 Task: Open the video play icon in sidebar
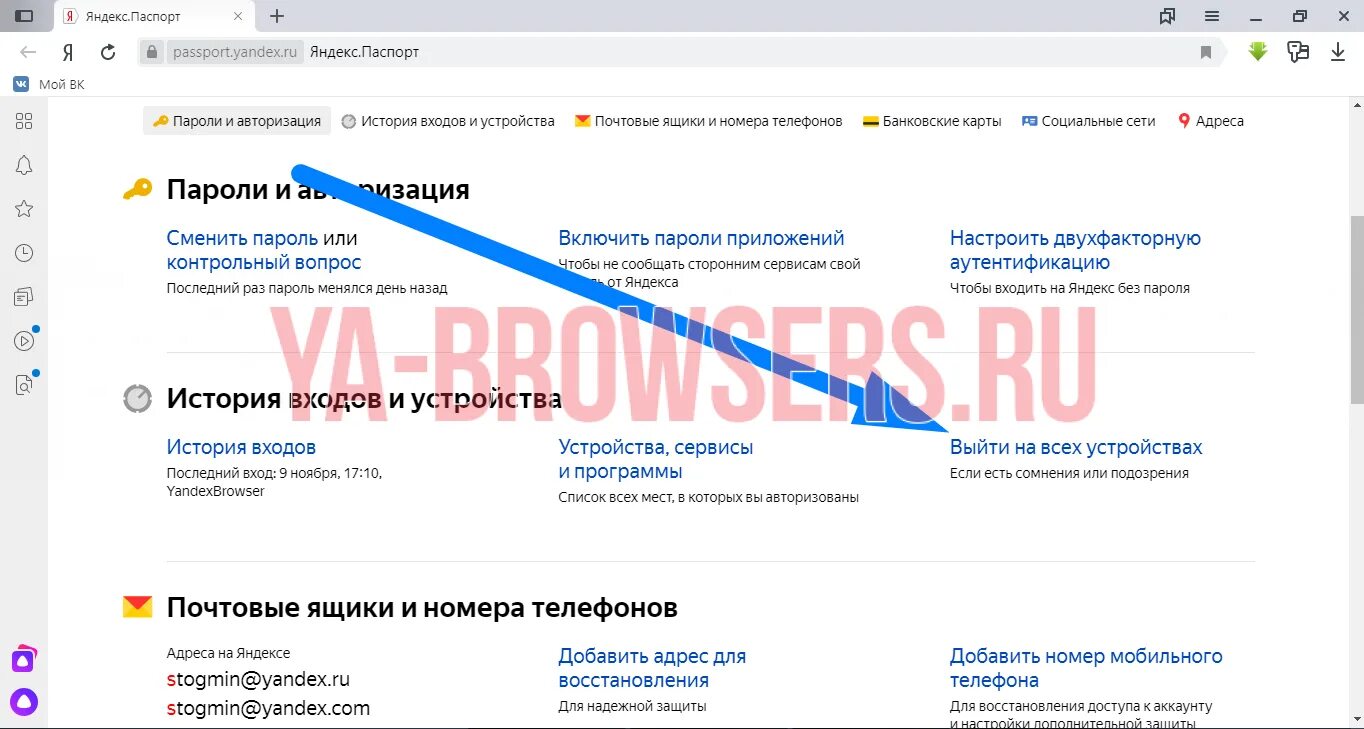(24, 341)
